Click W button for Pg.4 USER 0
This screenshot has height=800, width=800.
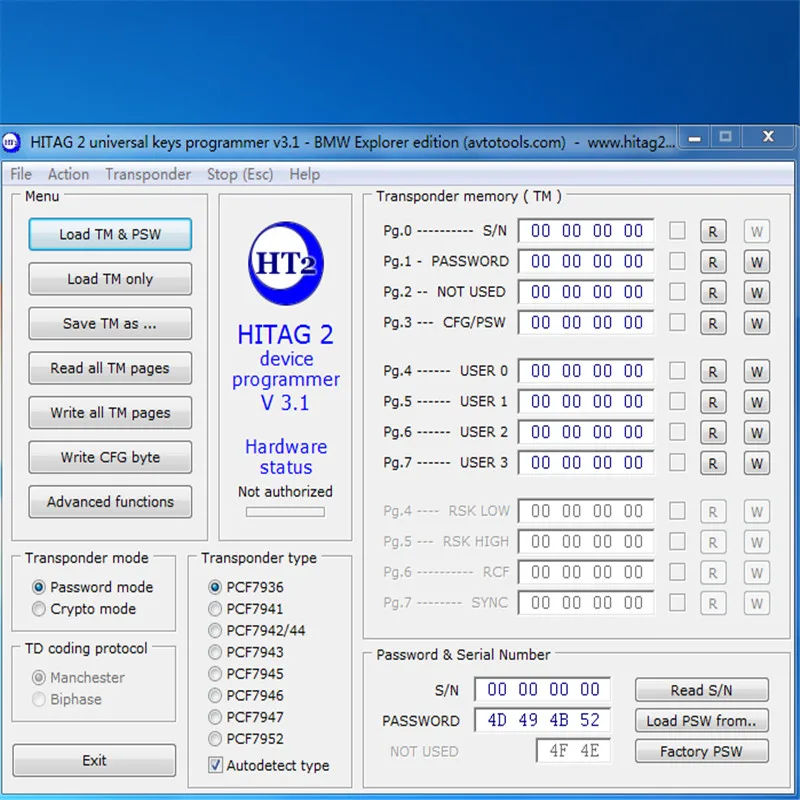click(x=757, y=371)
